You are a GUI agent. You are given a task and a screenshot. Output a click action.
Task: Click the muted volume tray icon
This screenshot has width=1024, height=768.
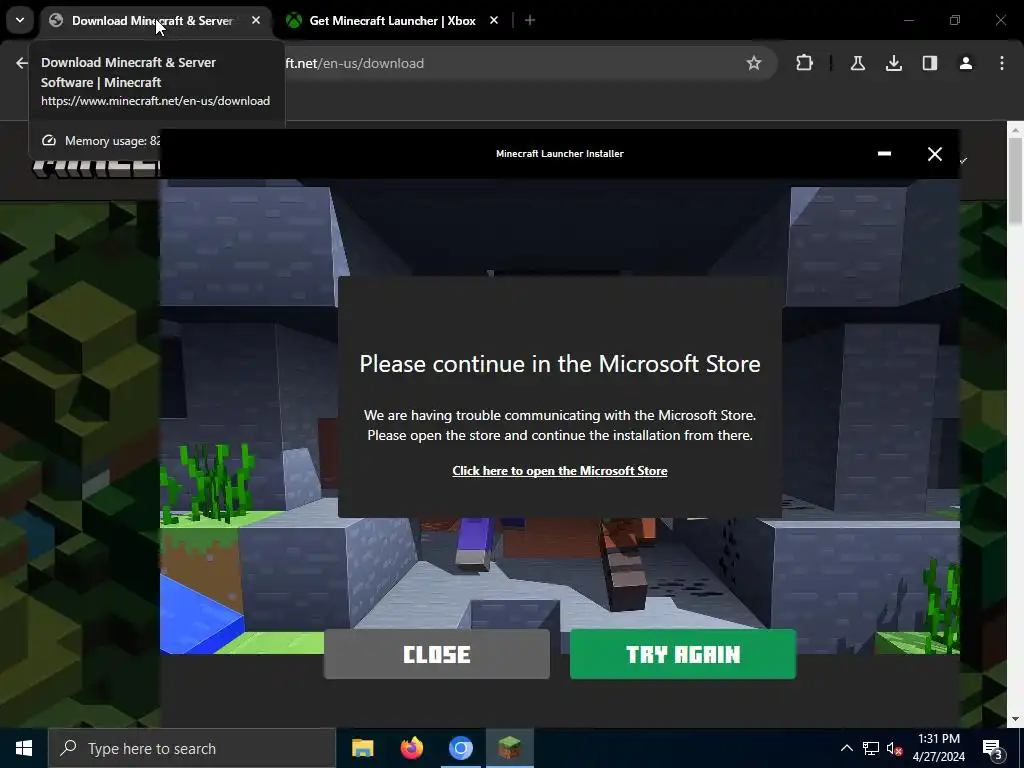pyautogui.click(x=894, y=748)
